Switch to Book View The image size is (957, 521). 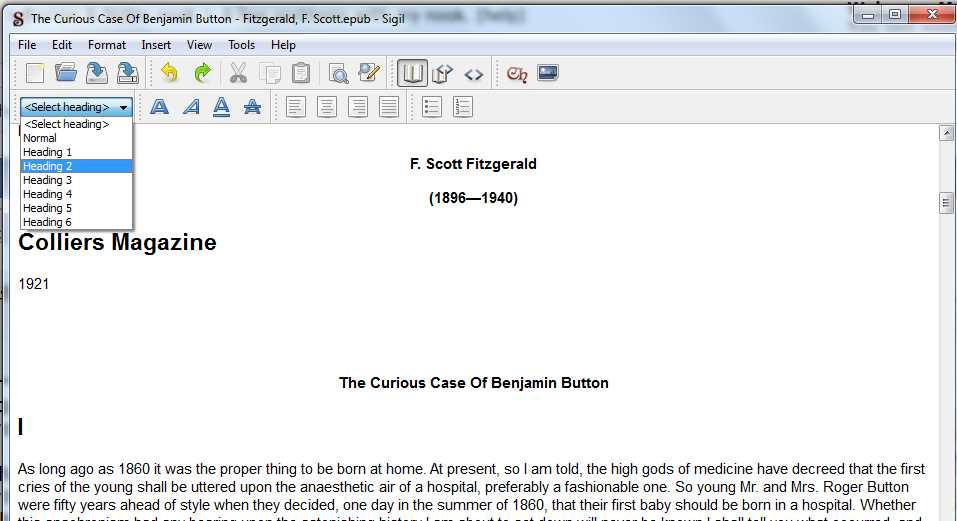[412, 73]
